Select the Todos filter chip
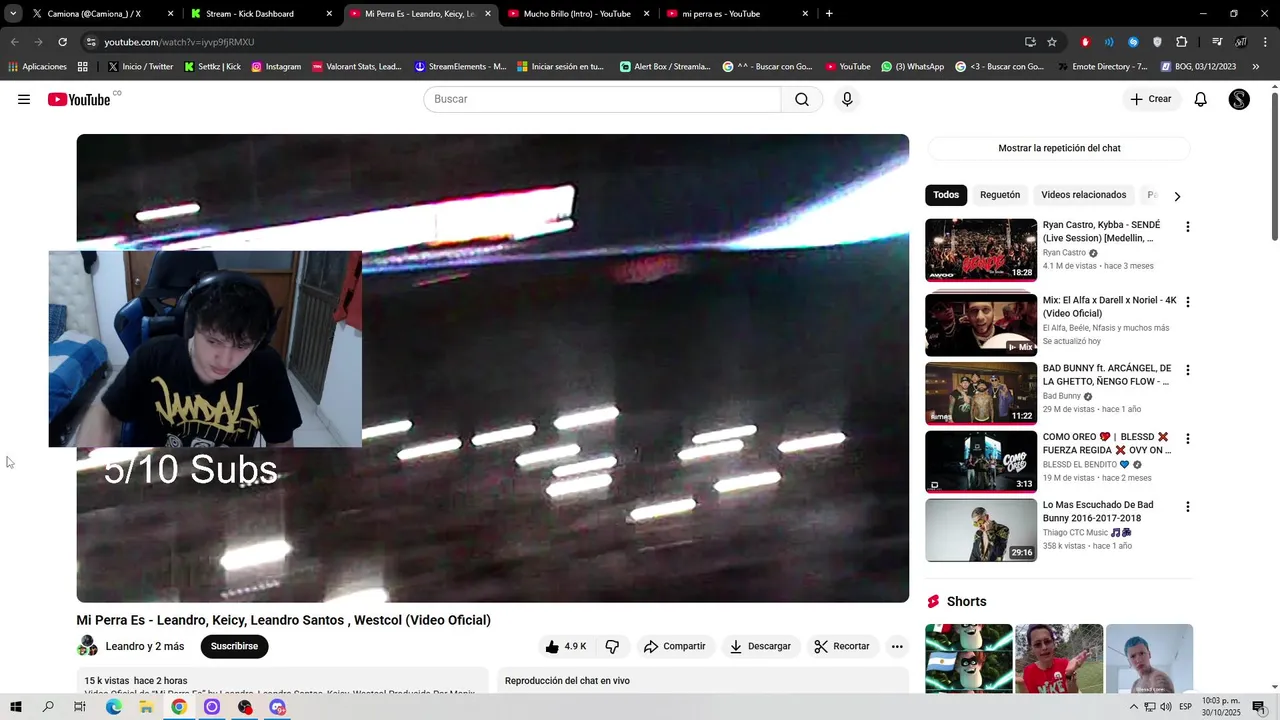This screenshot has height=720, width=1280. pos(946,195)
